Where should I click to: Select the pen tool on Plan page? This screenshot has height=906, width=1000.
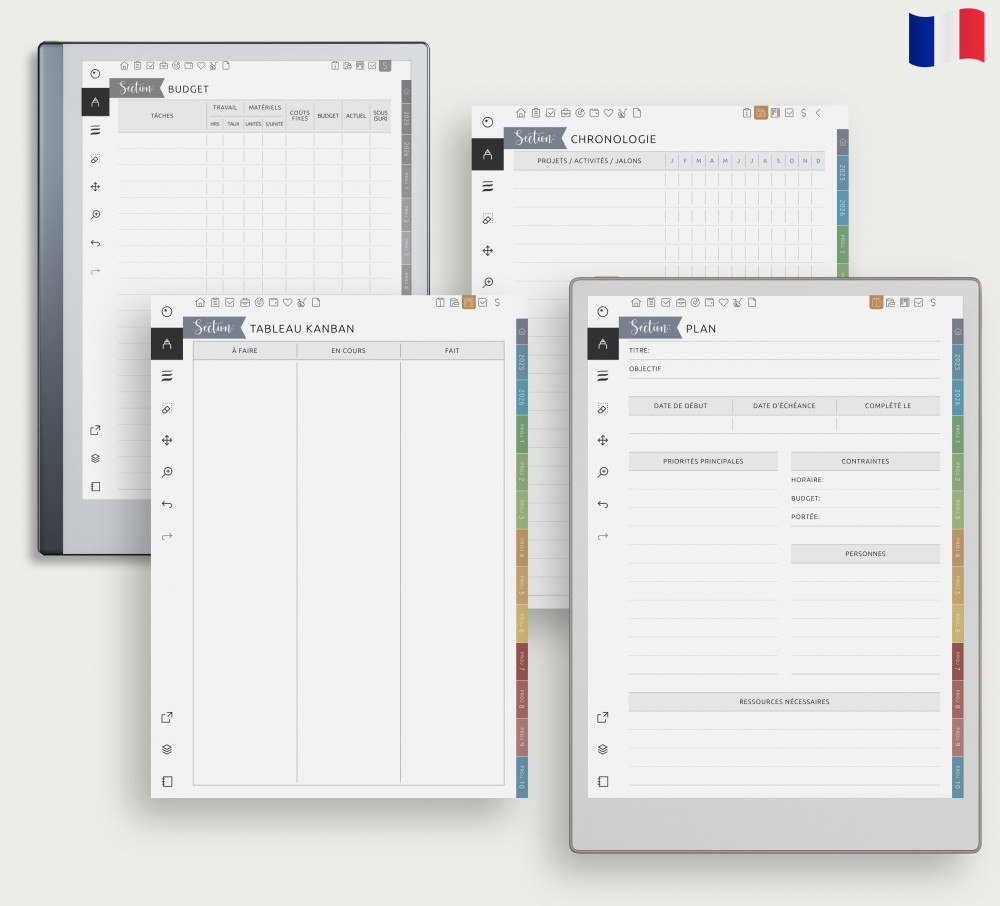pos(602,344)
